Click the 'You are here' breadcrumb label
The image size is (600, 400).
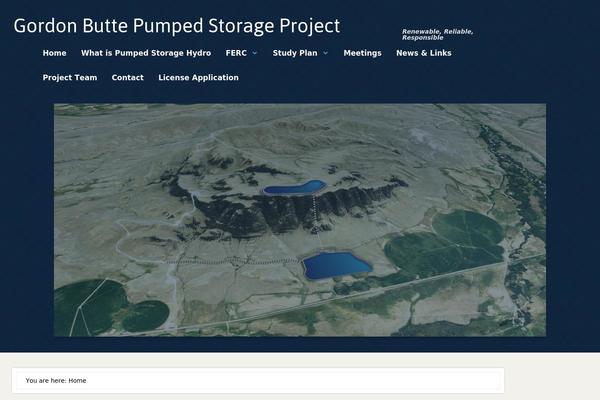[45, 381]
